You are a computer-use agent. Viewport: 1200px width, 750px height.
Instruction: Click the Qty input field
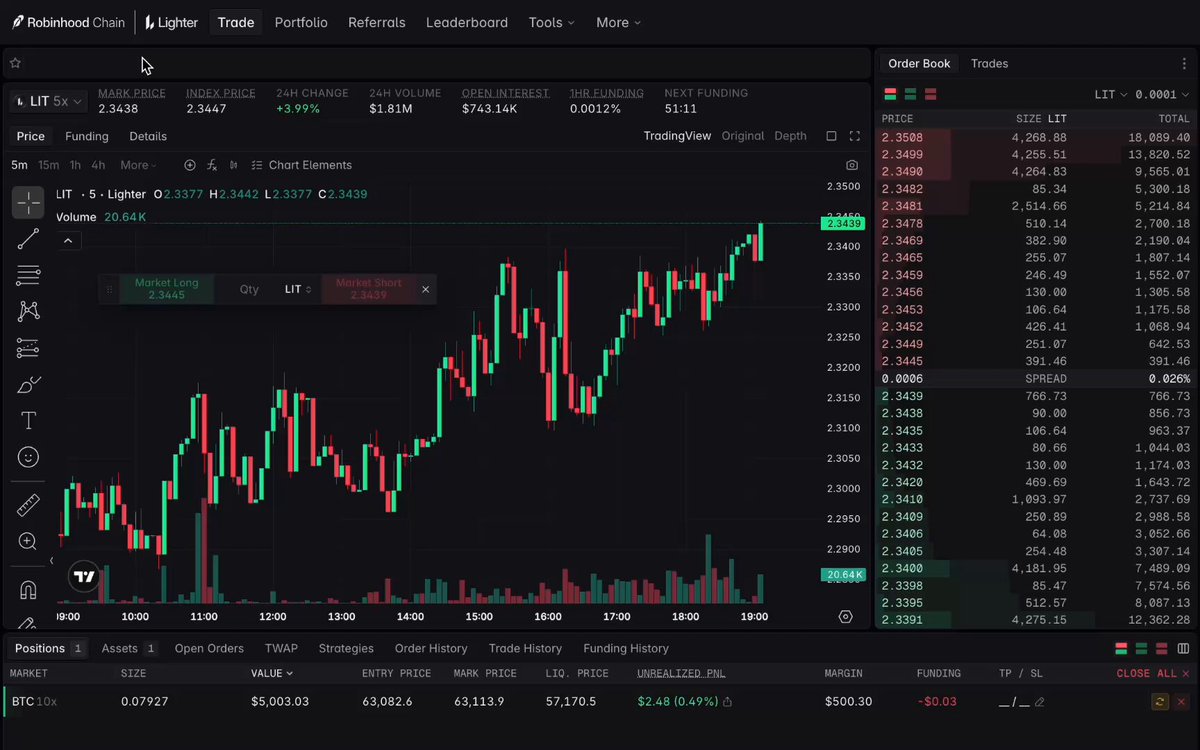coord(249,289)
